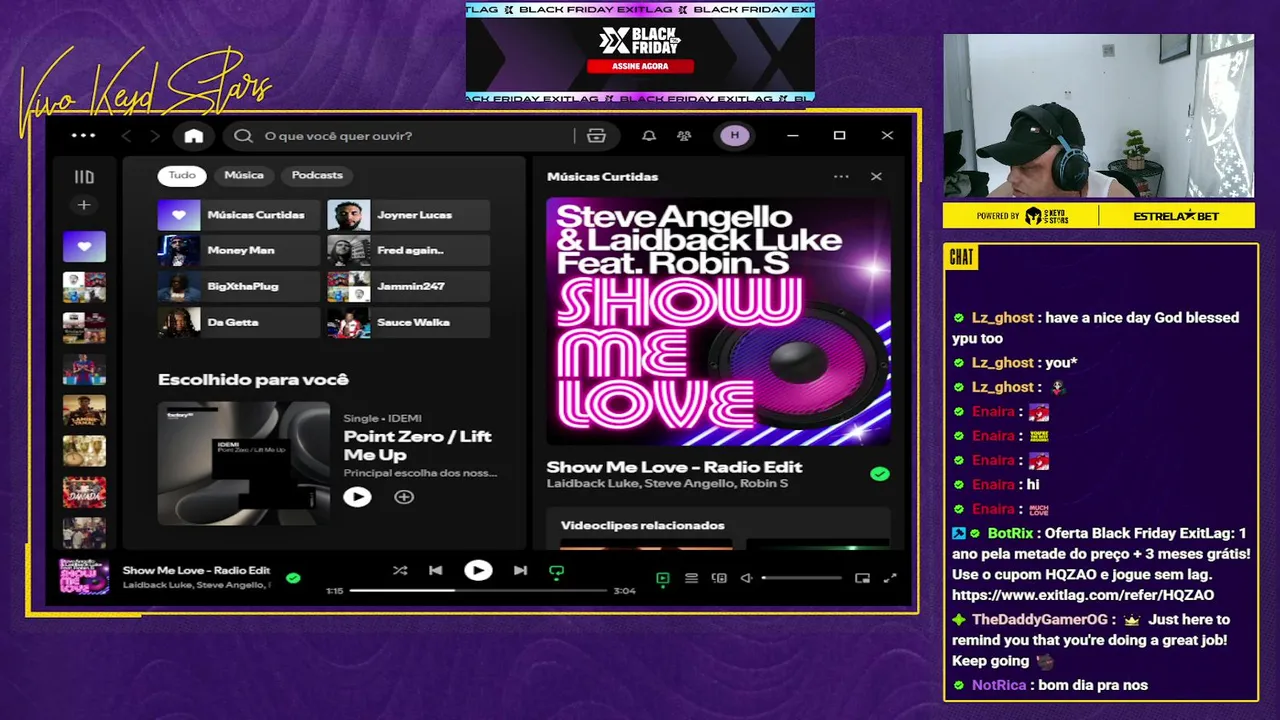Play Point Zero / Lift Me Up
This screenshot has height=720, width=1280.
(357, 496)
